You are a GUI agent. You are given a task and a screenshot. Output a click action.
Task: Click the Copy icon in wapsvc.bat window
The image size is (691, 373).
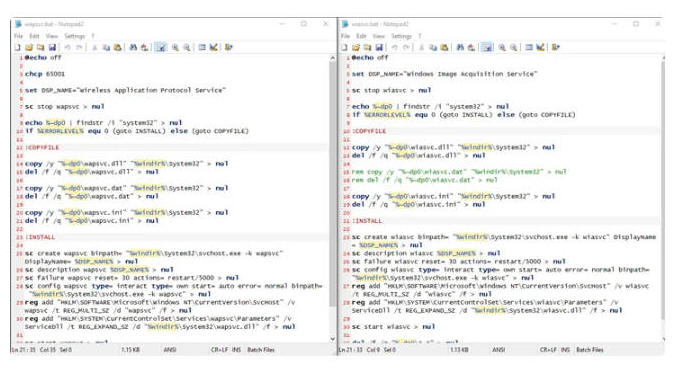pos(106,47)
